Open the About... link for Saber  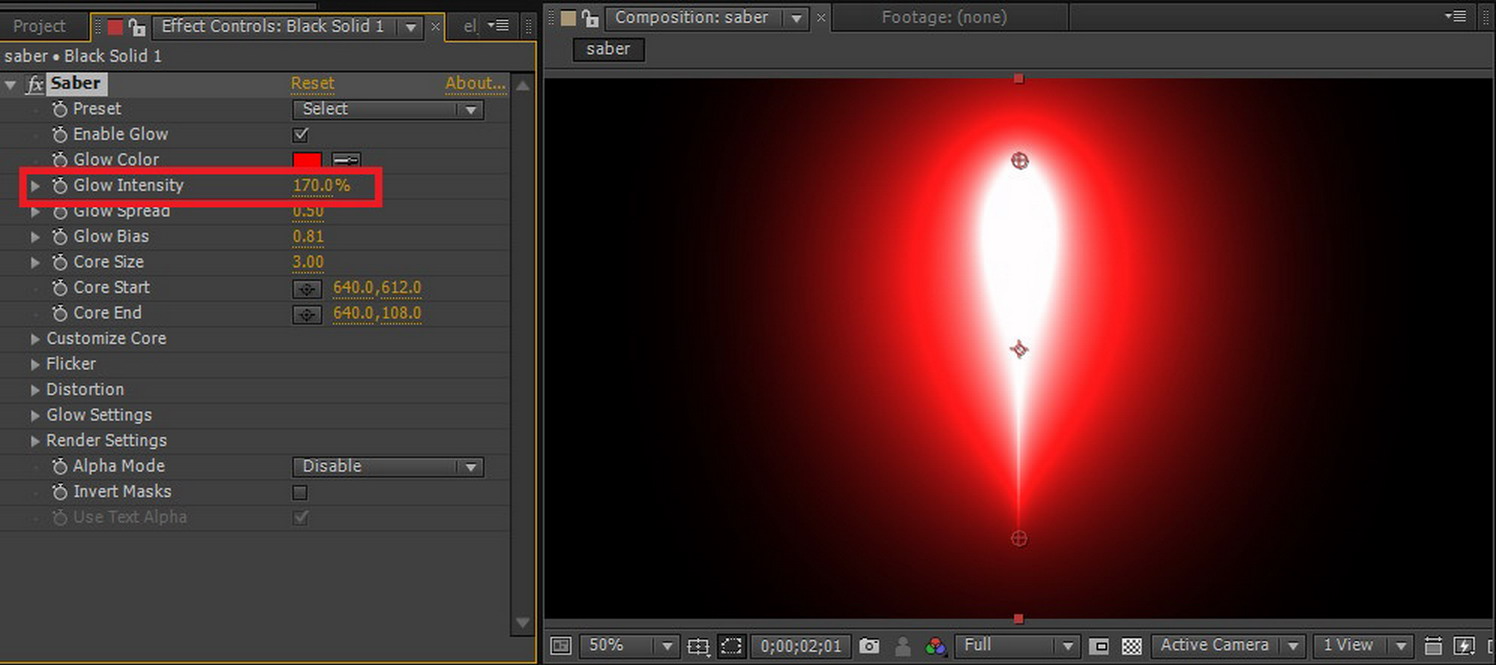point(476,84)
